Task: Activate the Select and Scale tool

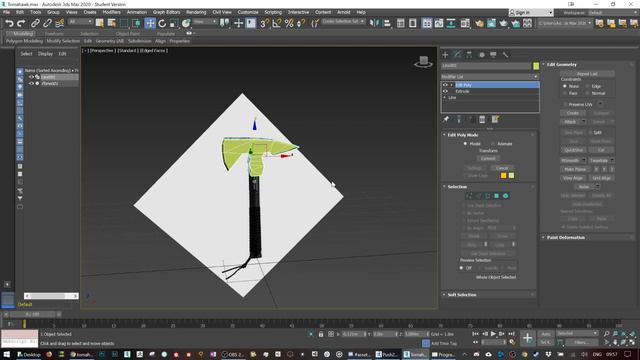Action: point(174,23)
